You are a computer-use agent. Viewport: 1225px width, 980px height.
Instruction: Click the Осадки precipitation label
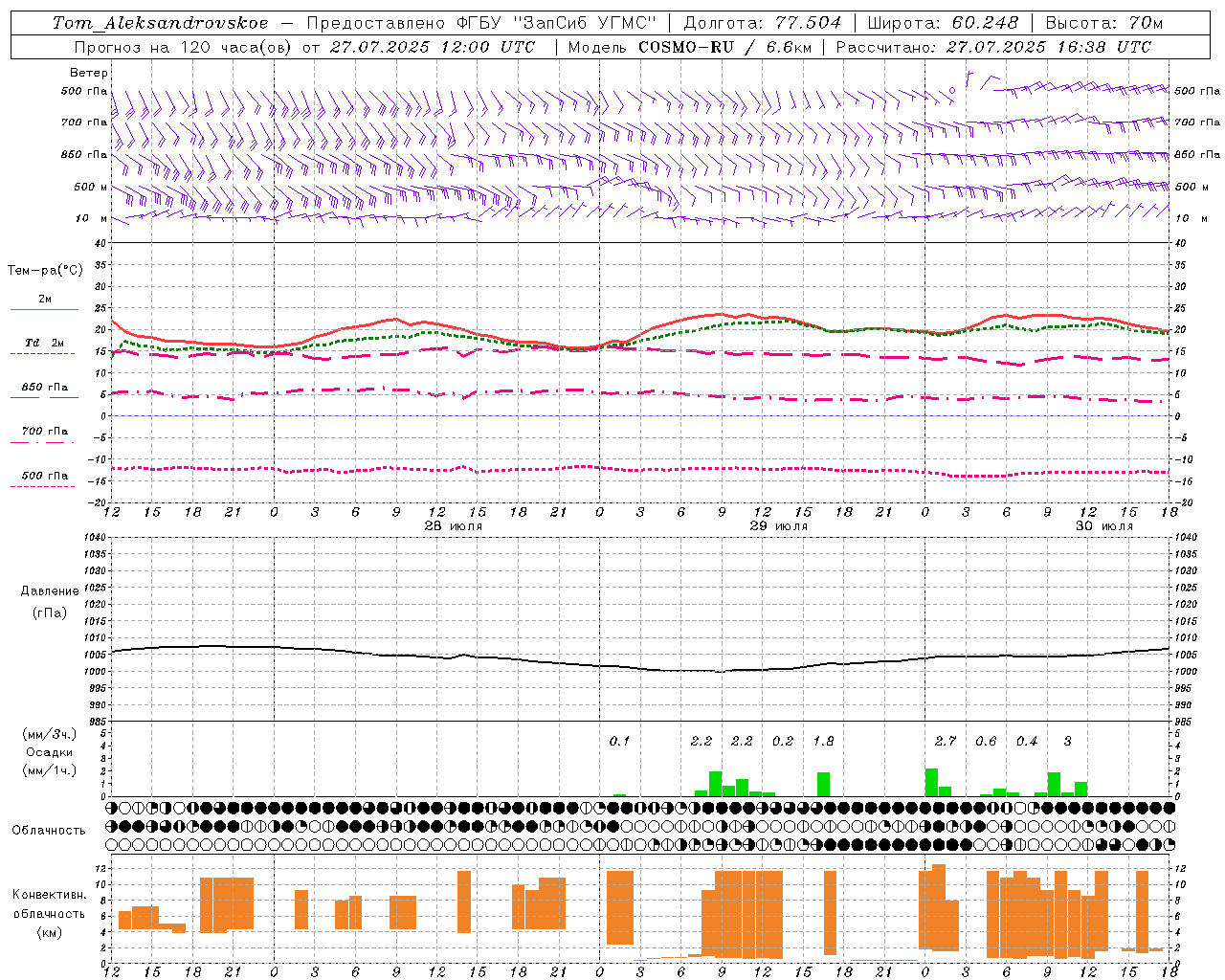(x=50, y=752)
